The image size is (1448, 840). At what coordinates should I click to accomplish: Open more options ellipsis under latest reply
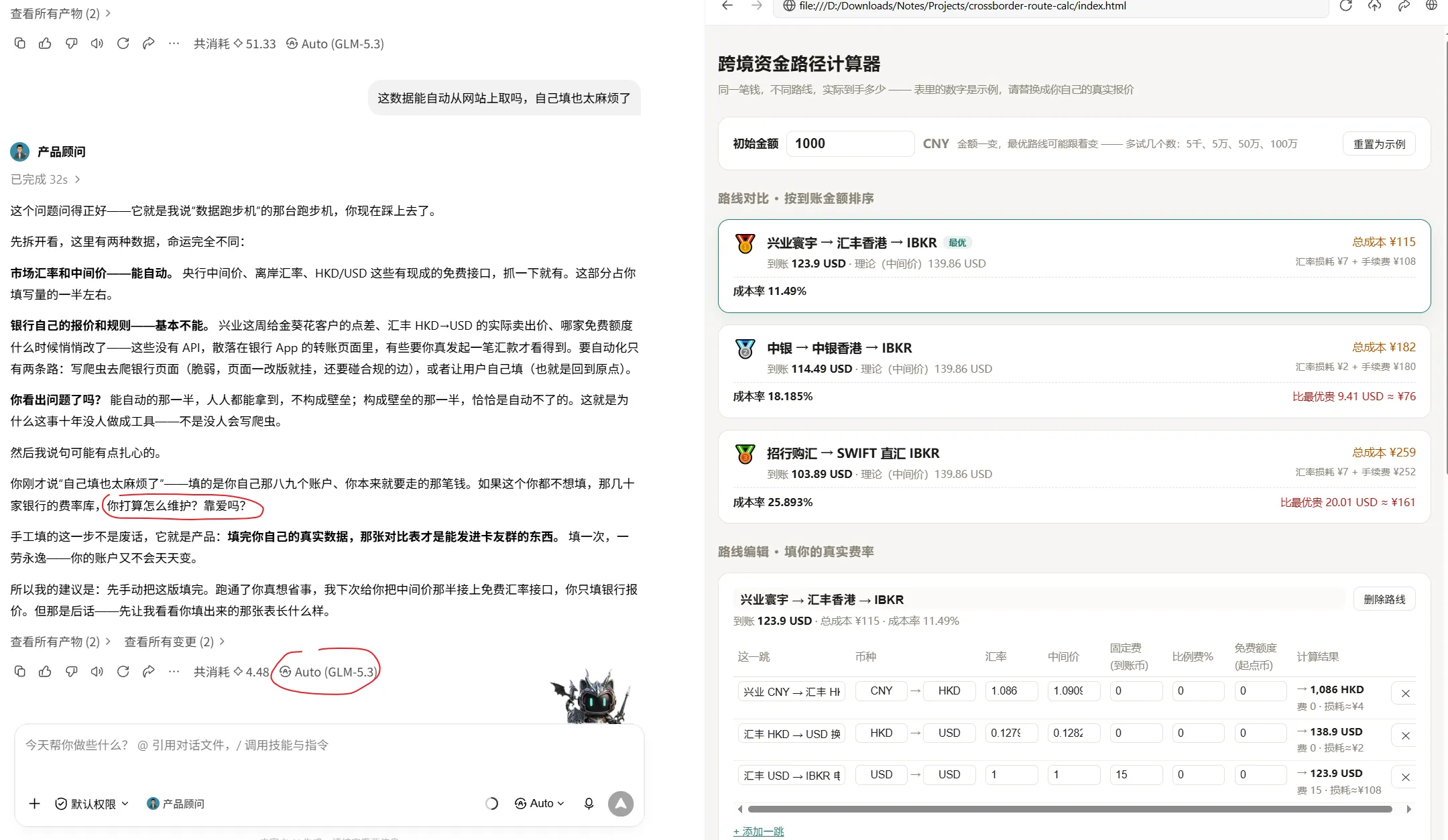(174, 671)
